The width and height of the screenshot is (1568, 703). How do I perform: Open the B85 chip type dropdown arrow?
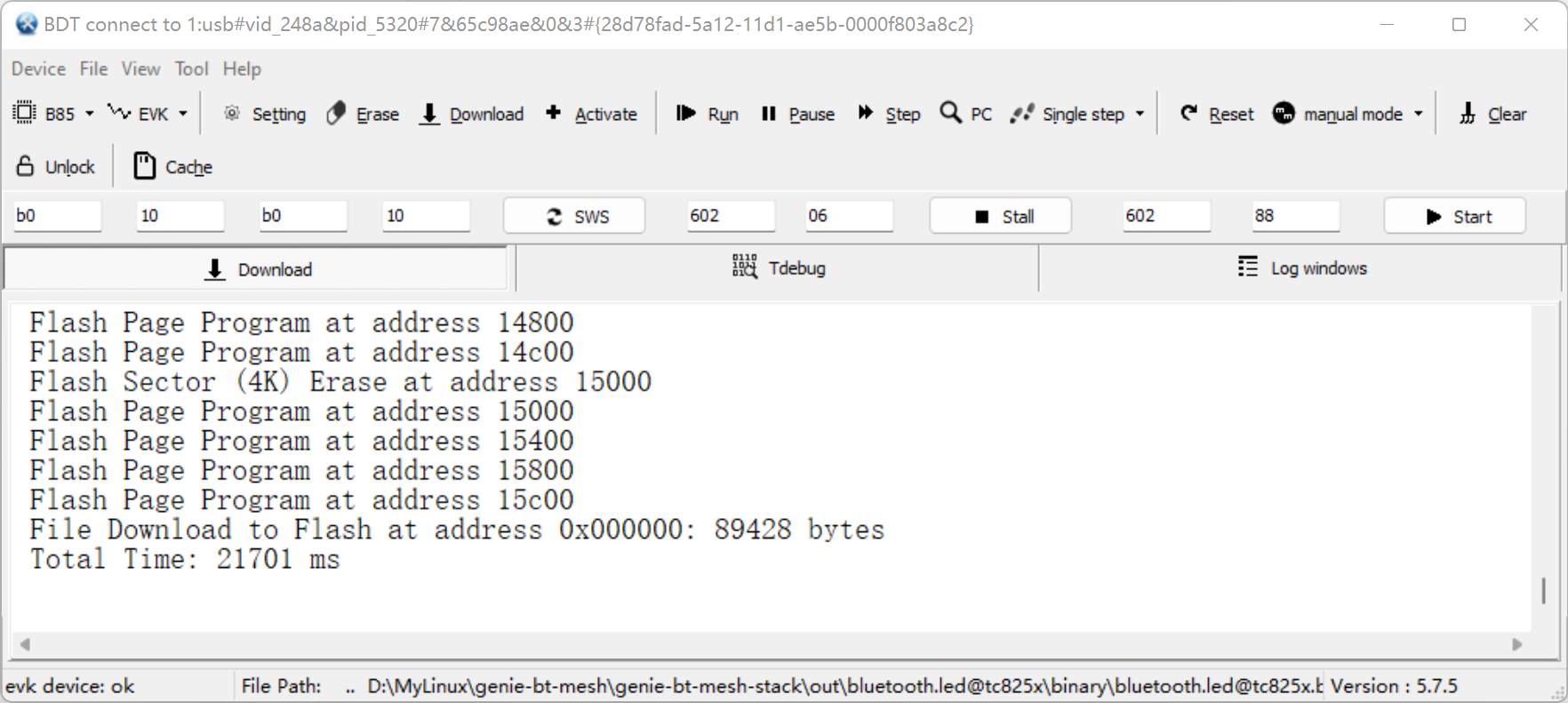tap(90, 115)
